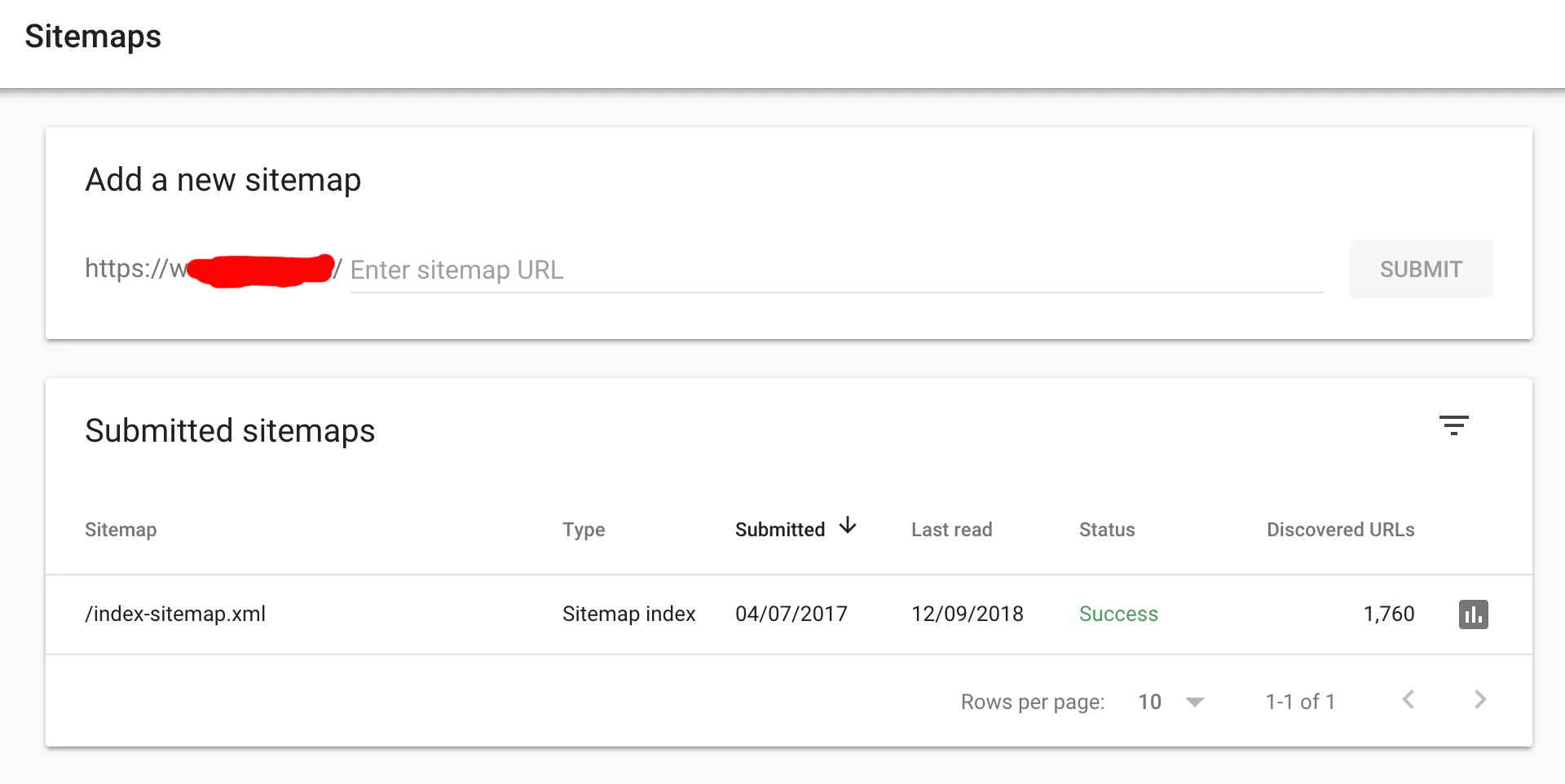Screen dimensions: 1565x784
Task: Sort by the Status column header
Action: (1107, 530)
